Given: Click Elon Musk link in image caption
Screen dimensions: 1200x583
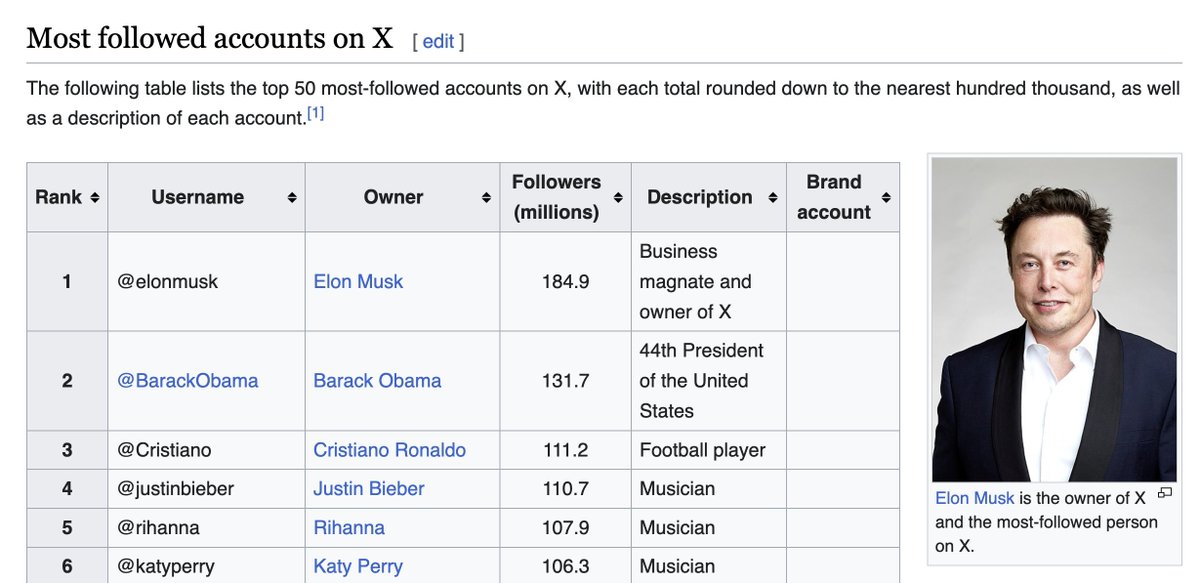Looking at the screenshot, I should coord(975,498).
